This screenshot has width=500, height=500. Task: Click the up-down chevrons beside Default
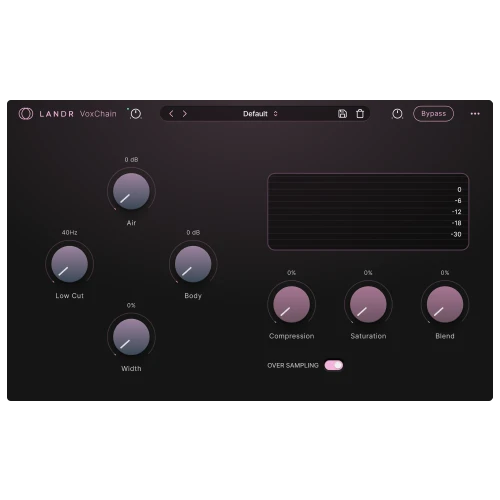(x=275, y=114)
